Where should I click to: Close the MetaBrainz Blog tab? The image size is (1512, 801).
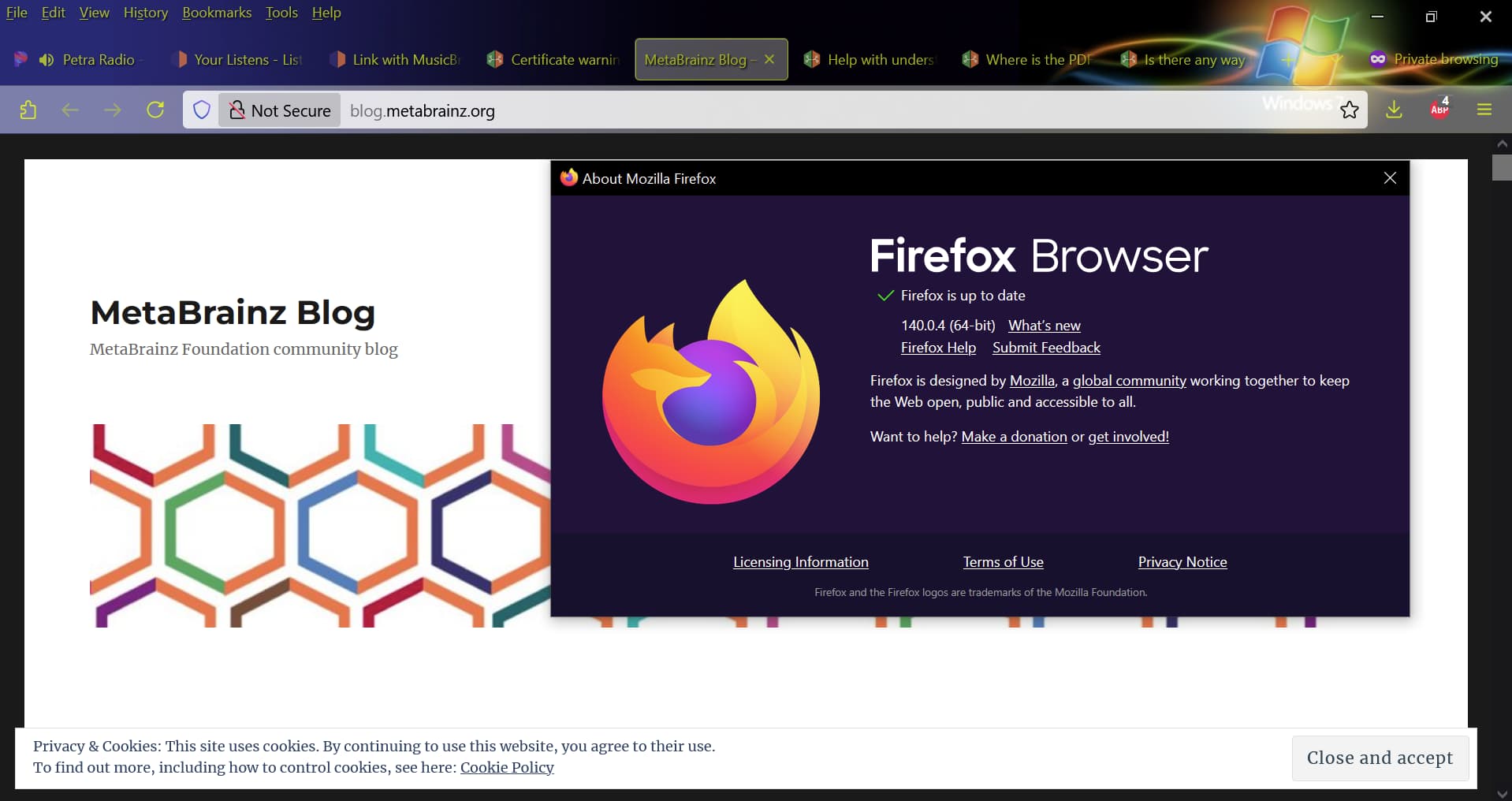pyautogui.click(x=769, y=59)
